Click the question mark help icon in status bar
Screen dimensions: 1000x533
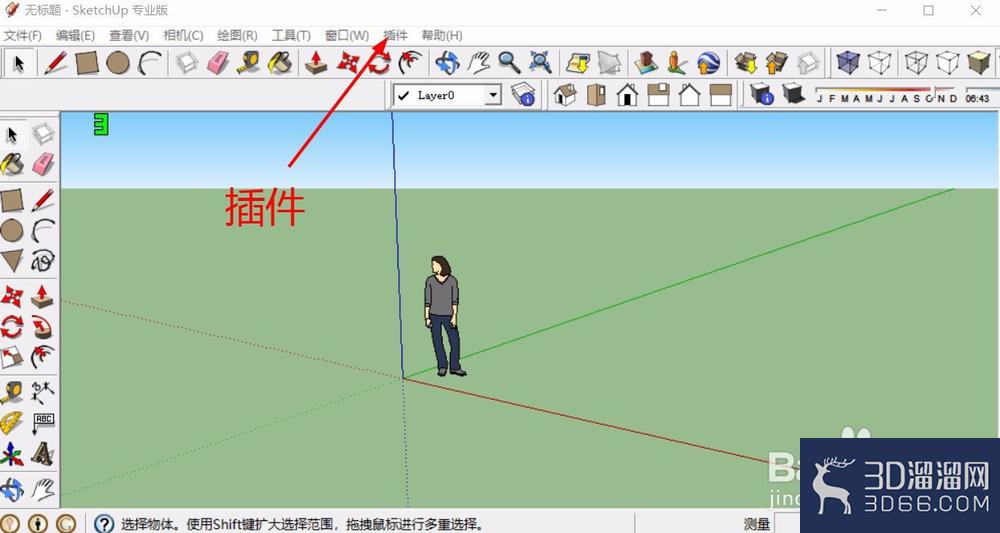pyautogui.click(x=103, y=523)
